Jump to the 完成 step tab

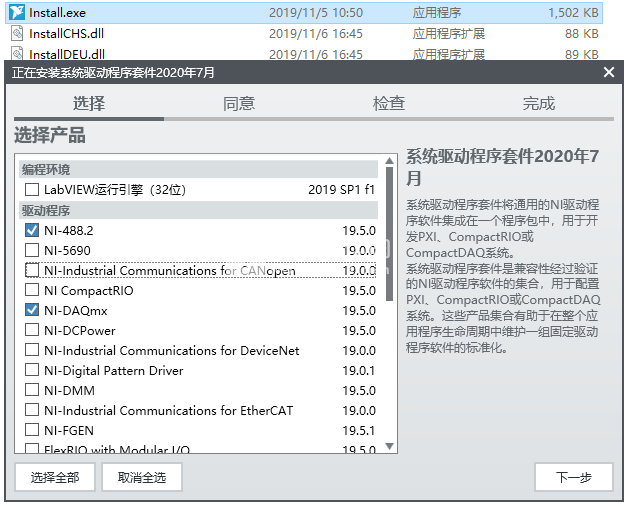pyautogui.click(x=539, y=104)
